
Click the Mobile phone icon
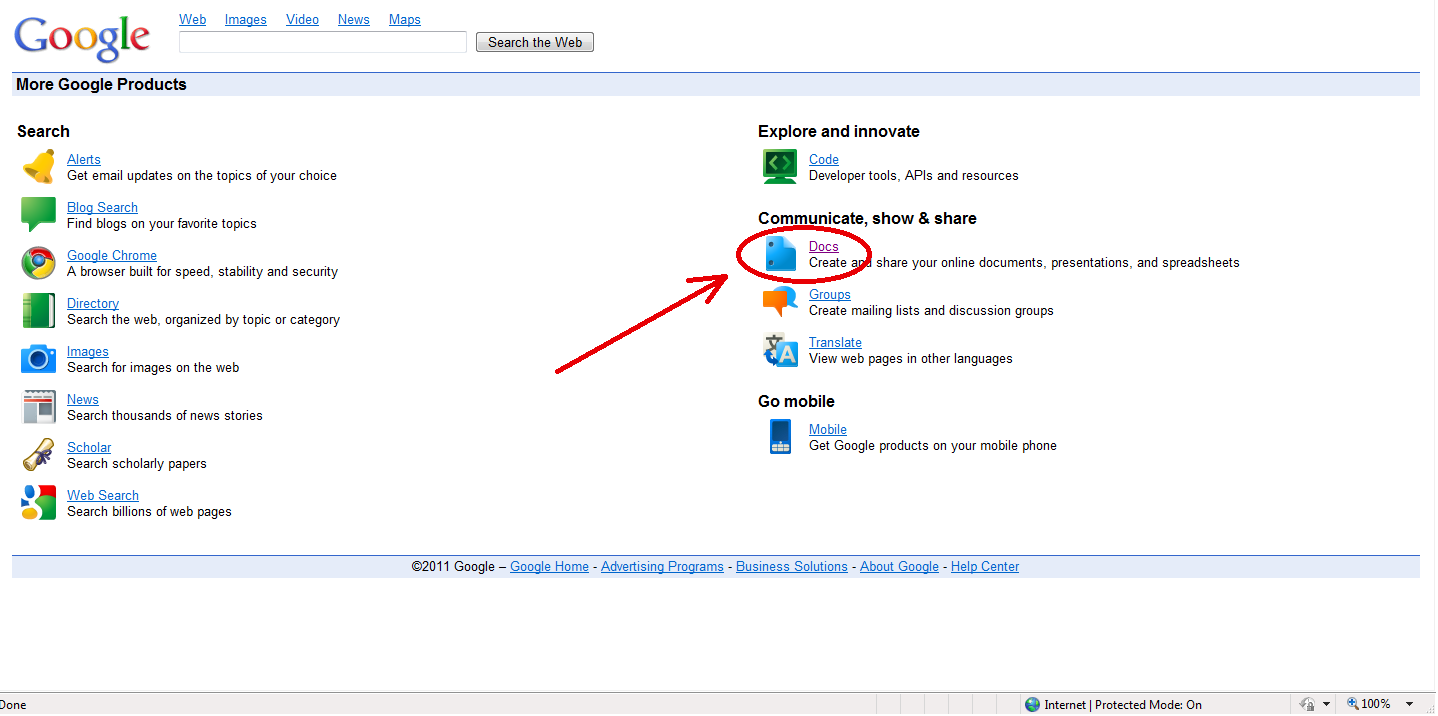(780, 437)
